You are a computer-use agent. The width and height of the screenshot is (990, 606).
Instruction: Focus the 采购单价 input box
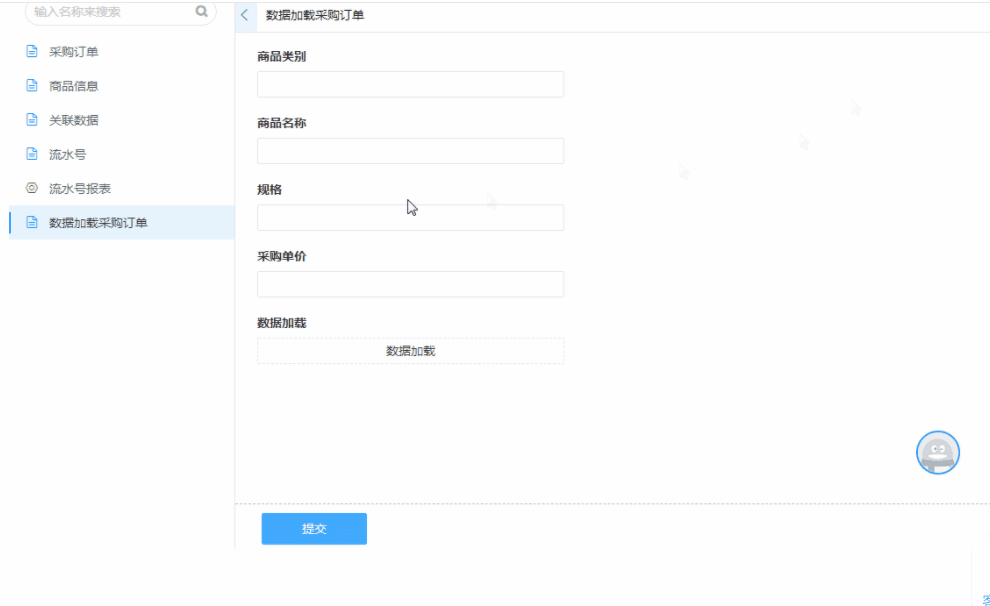pos(410,284)
